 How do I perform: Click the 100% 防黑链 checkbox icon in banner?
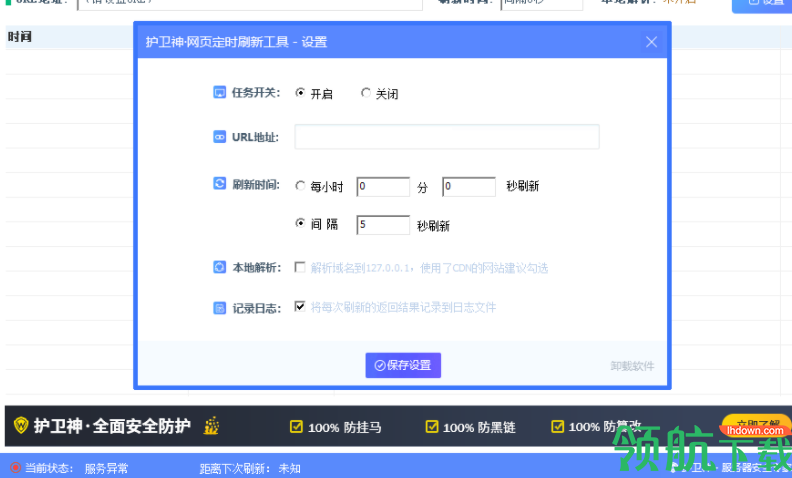432,426
